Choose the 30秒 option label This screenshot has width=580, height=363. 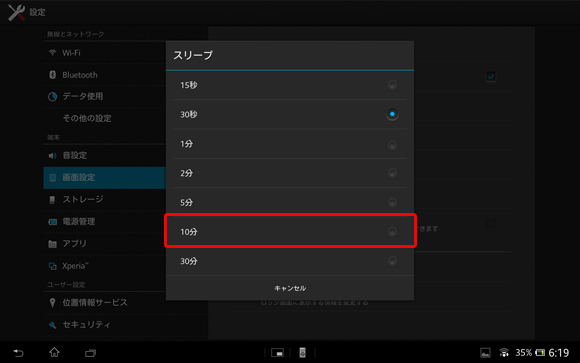(x=189, y=114)
